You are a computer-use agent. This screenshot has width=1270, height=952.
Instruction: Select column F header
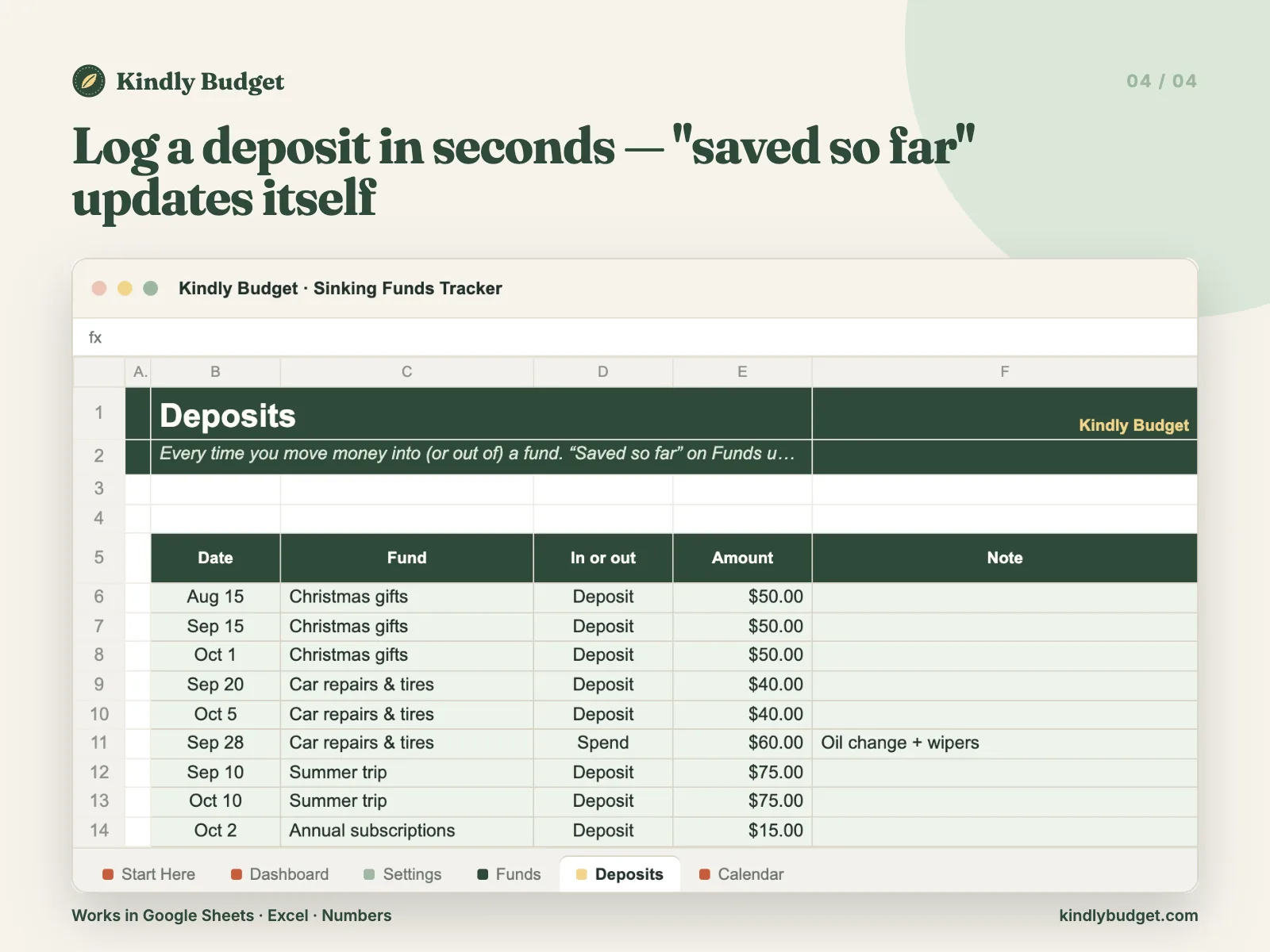[1005, 372]
